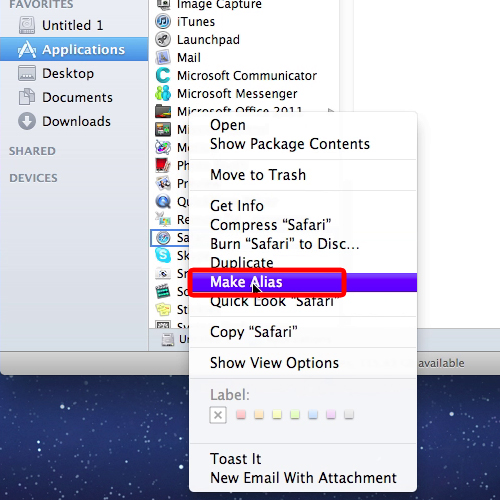Select the Skype app icon
Viewport: 500px width, 500px height.
[x=163, y=256]
